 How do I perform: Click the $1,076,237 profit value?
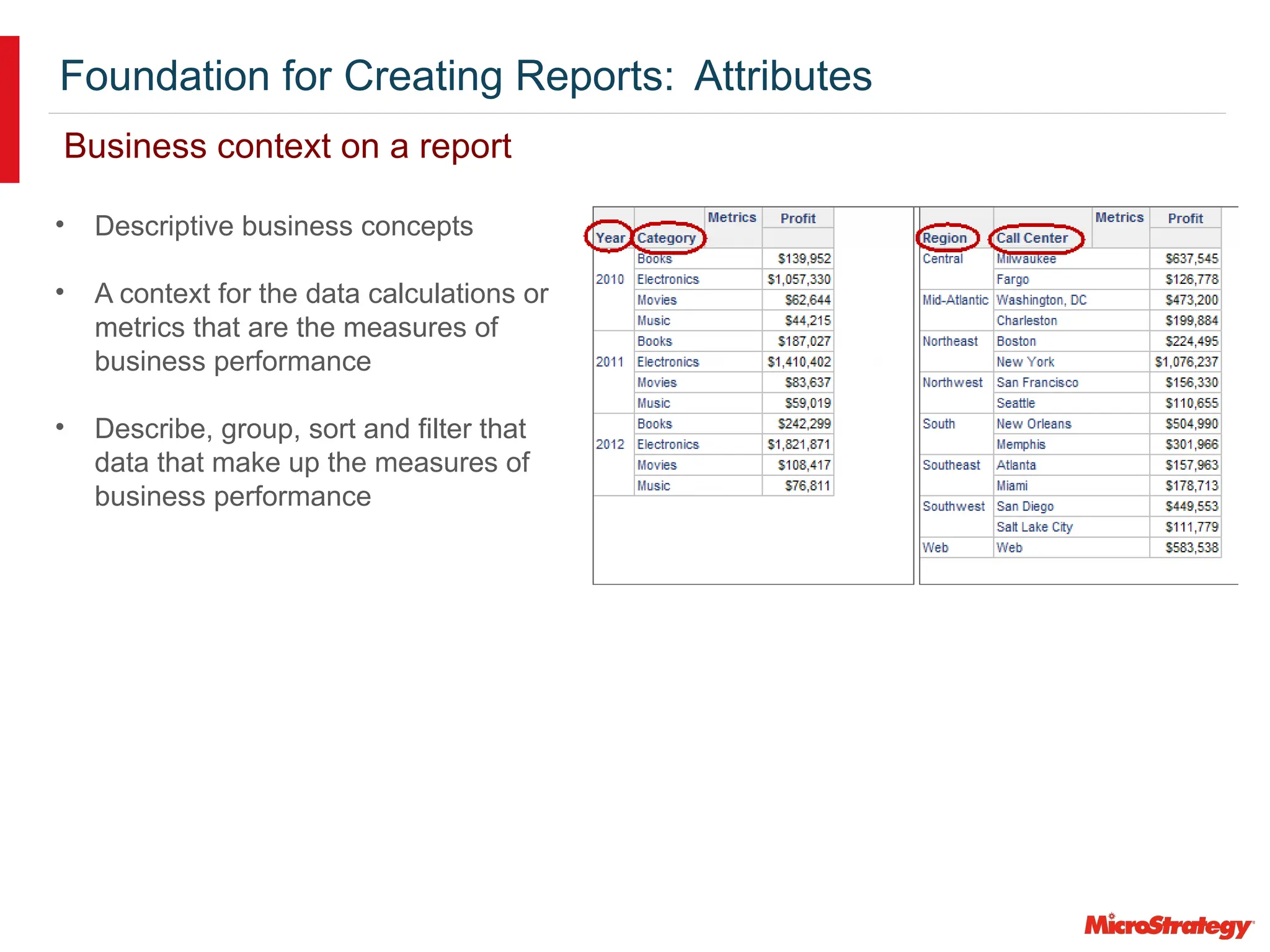pyautogui.click(x=1186, y=362)
